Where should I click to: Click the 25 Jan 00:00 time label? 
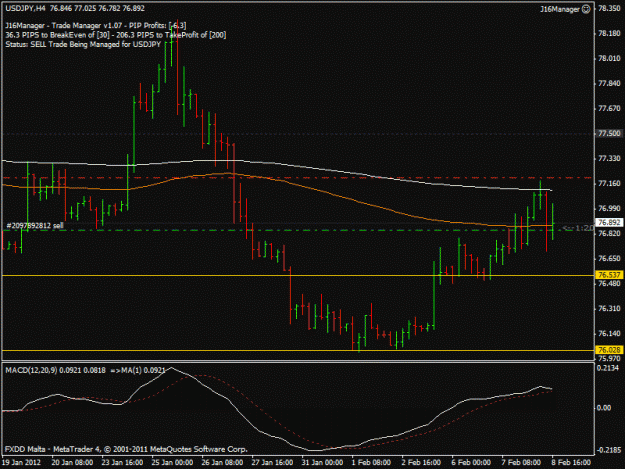(x=172, y=462)
